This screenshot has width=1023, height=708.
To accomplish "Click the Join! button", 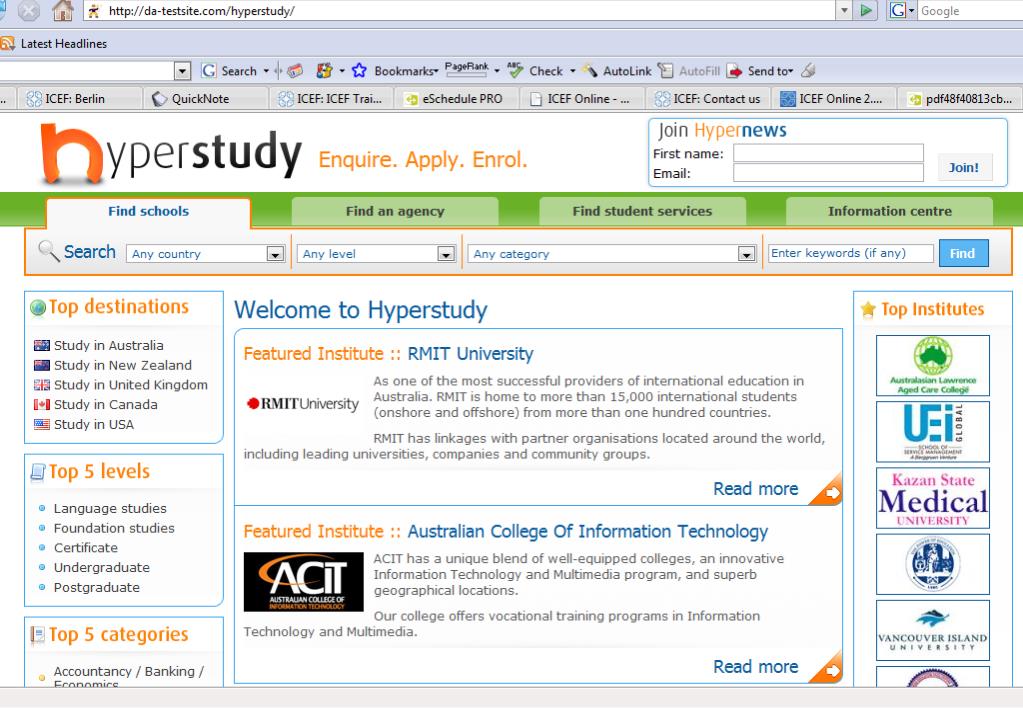I will point(964,168).
